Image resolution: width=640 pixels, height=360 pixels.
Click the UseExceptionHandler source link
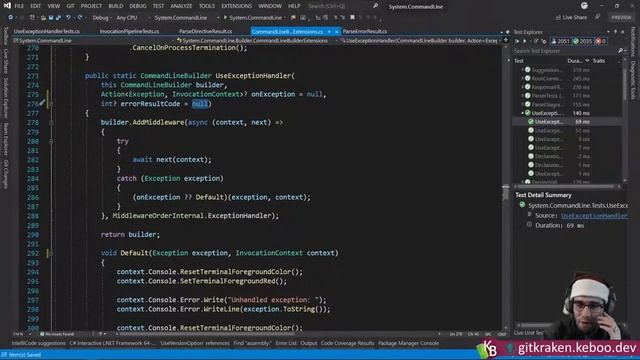[x=594, y=216]
